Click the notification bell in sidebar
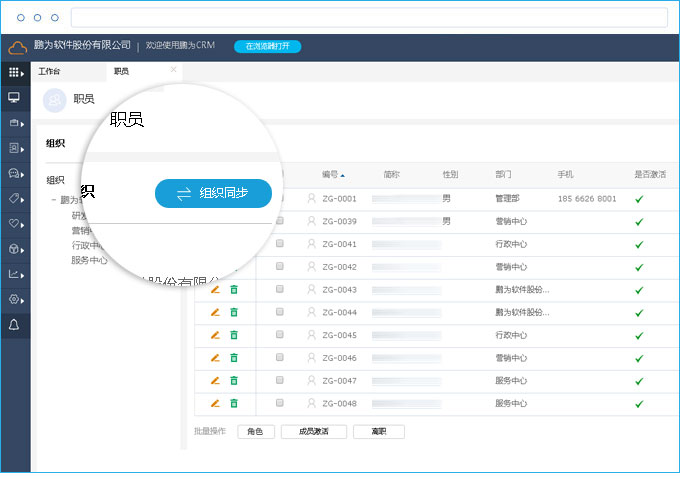This screenshot has width=680, height=500. 14,325
